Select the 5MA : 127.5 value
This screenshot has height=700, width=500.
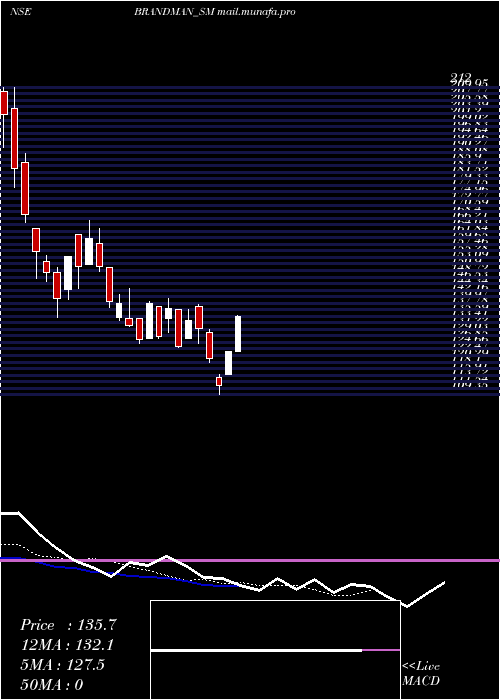coord(62,665)
